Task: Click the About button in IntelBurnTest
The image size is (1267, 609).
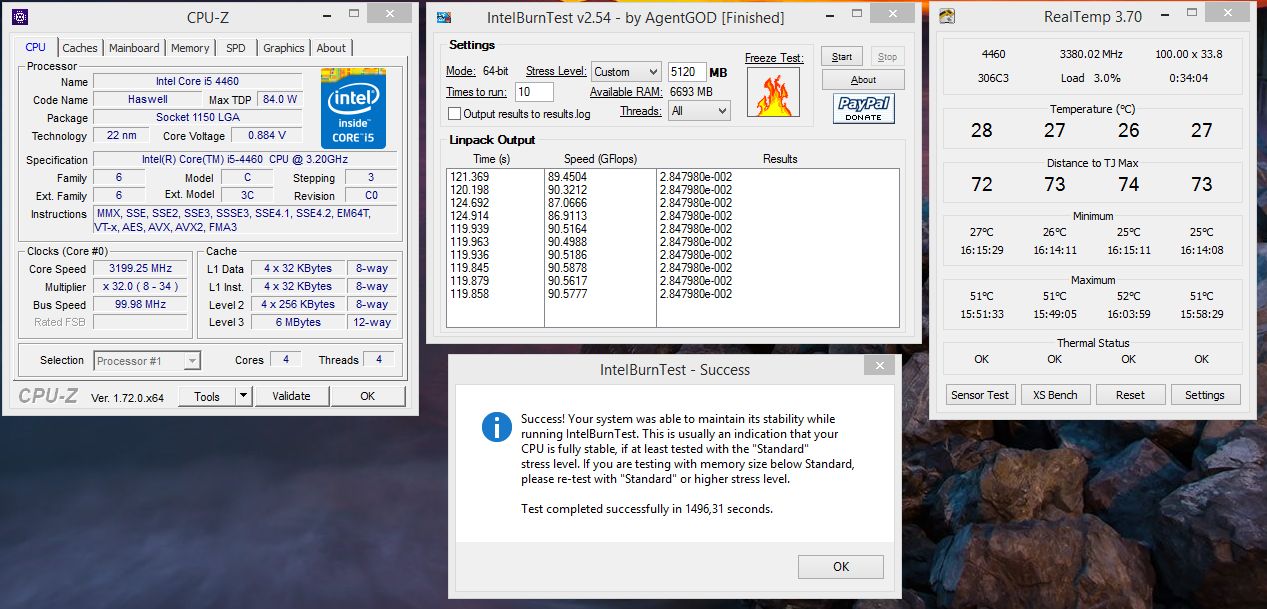Action: click(863, 80)
